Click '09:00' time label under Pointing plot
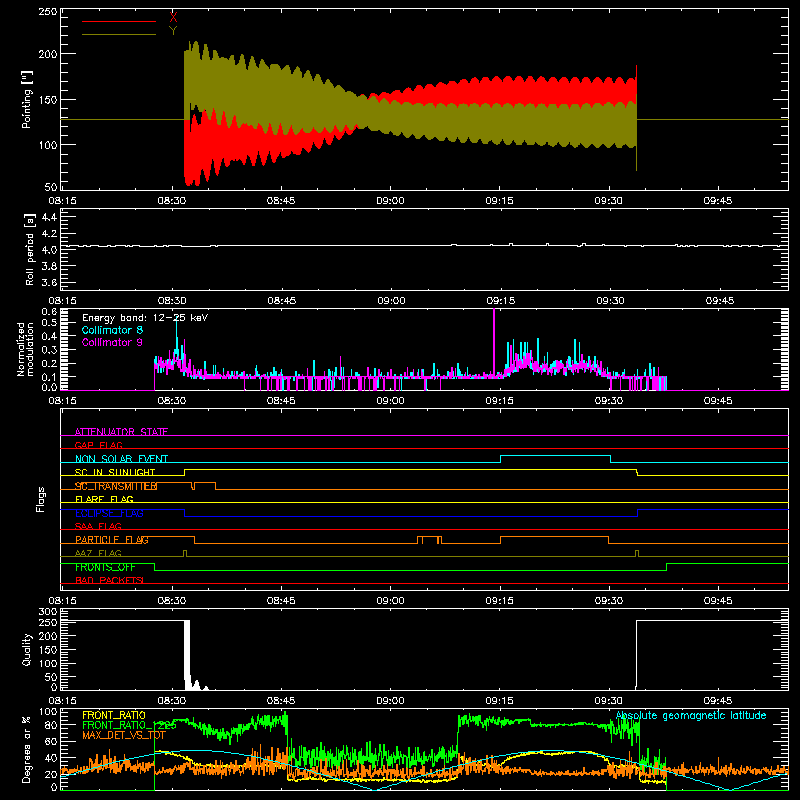 tap(390, 201)
